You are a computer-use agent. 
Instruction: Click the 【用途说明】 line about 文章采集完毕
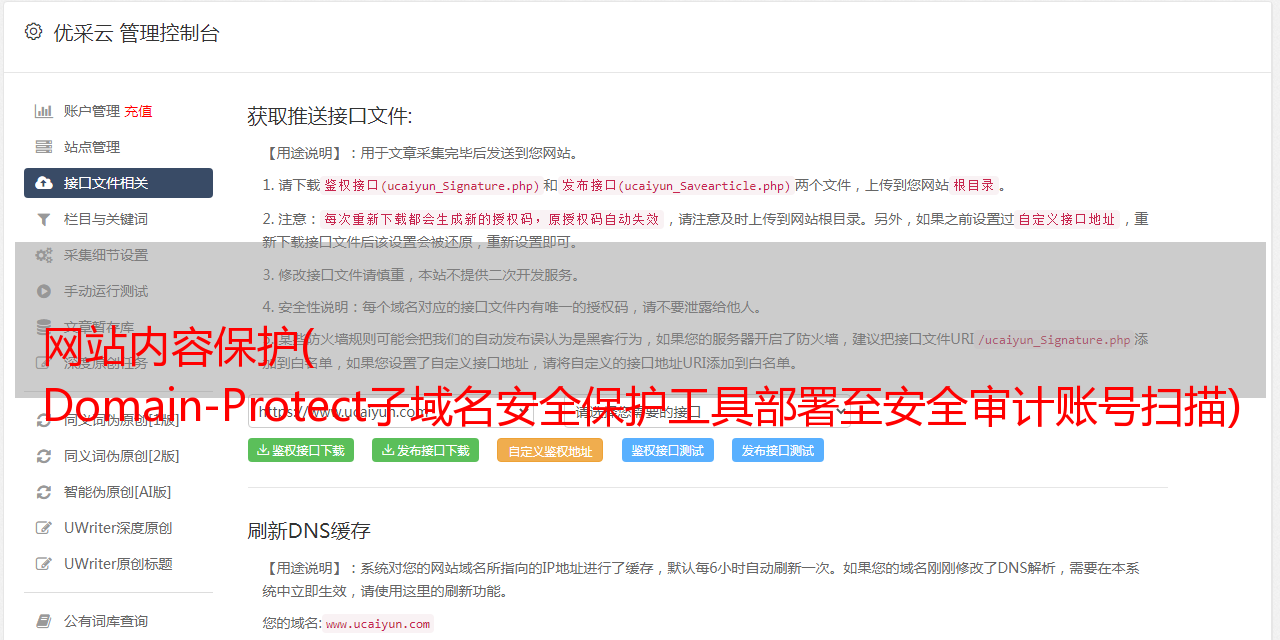tap(421, 153)
